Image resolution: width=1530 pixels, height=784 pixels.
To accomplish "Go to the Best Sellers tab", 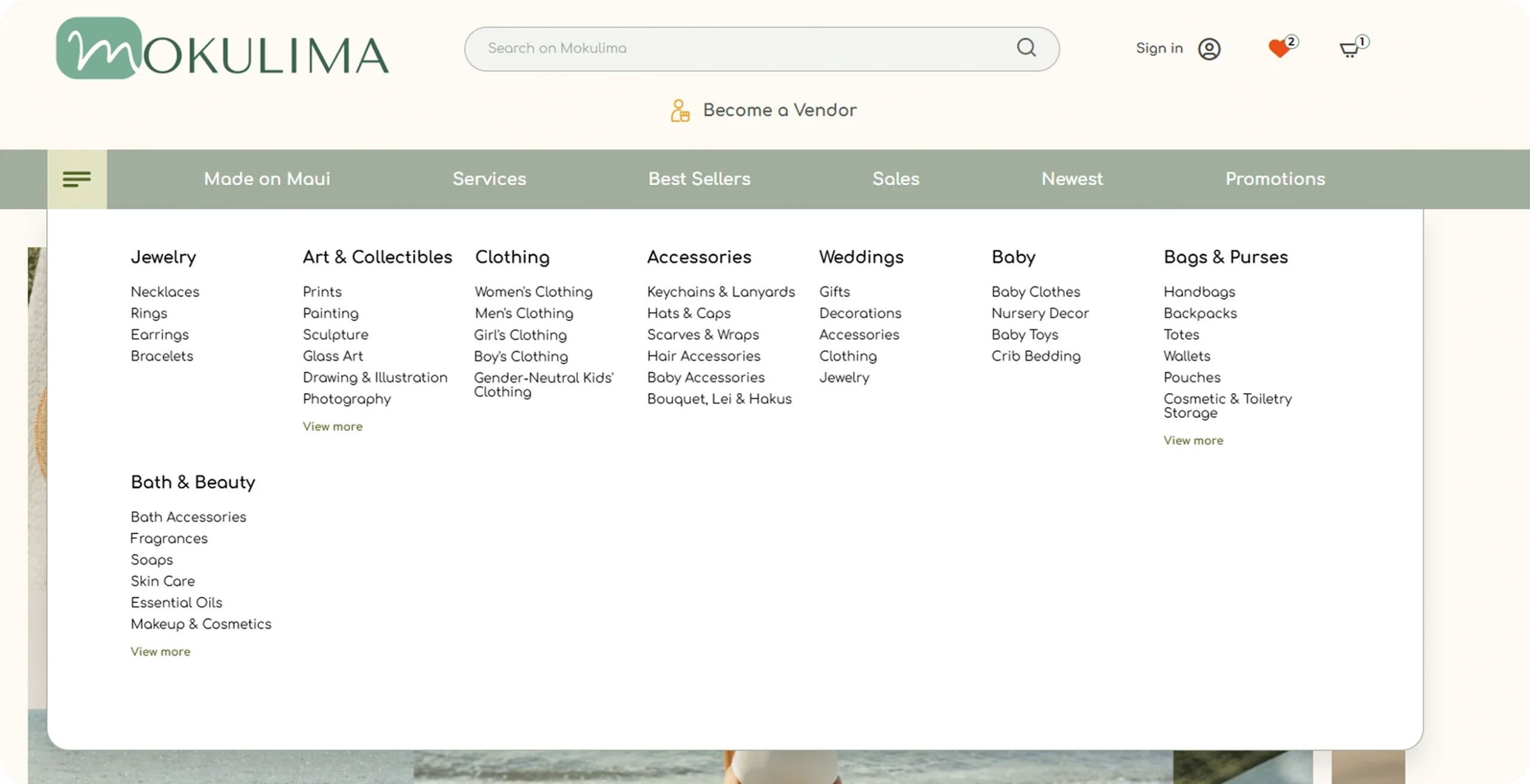I will [x=699, y=179].
